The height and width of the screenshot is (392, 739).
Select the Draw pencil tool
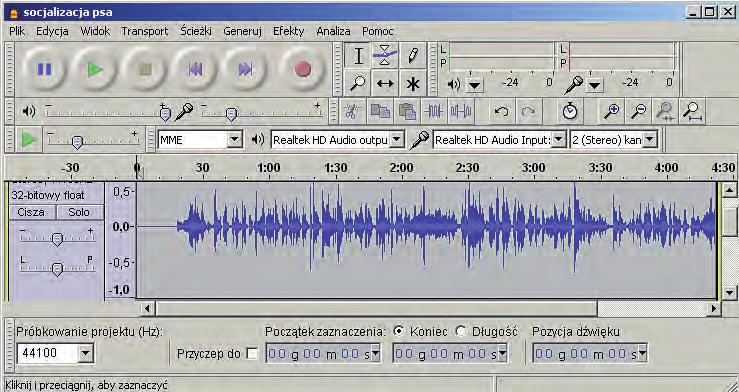tap(413, 56)
